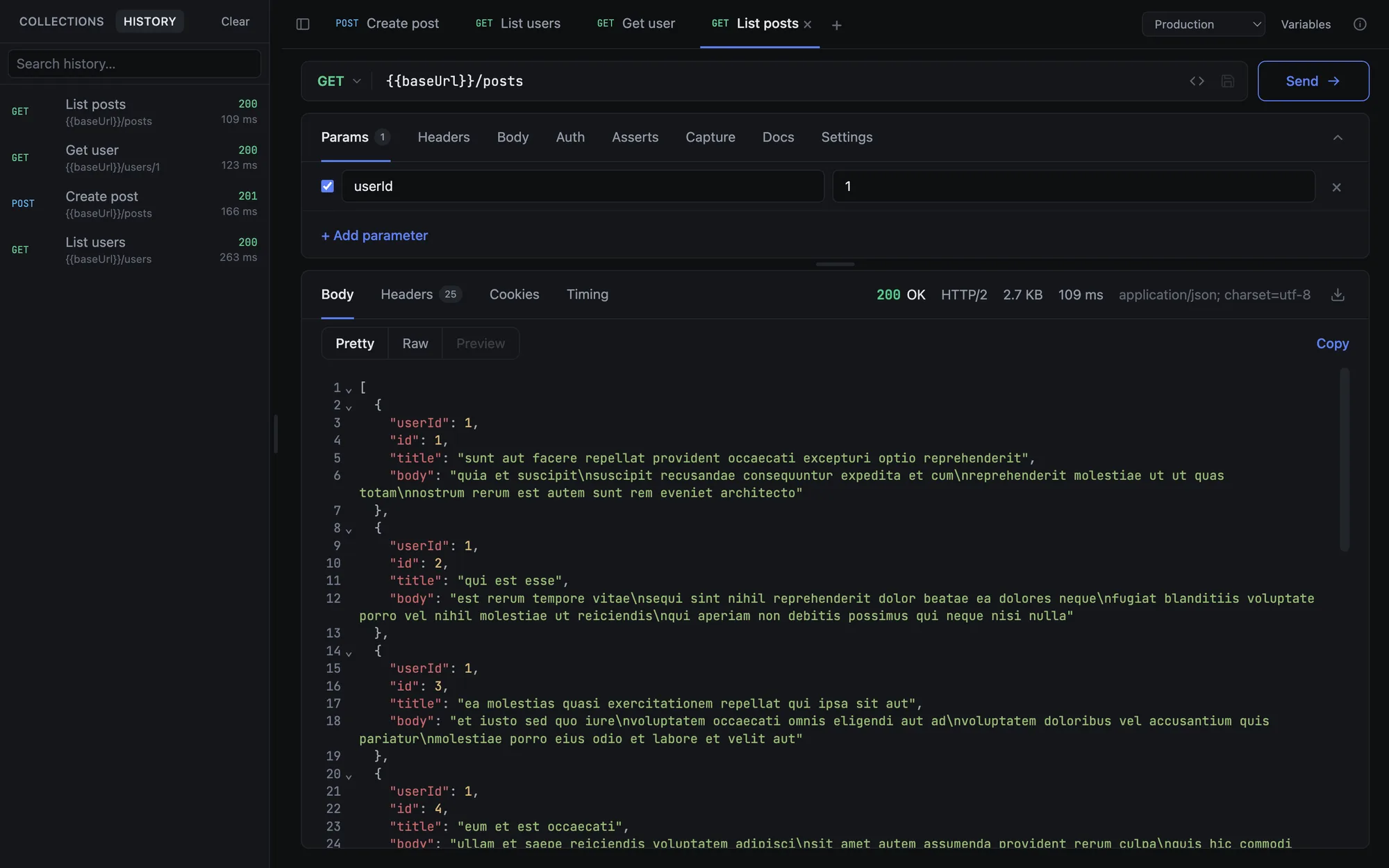Collapse the request panel chevron

coord(1338,137)
